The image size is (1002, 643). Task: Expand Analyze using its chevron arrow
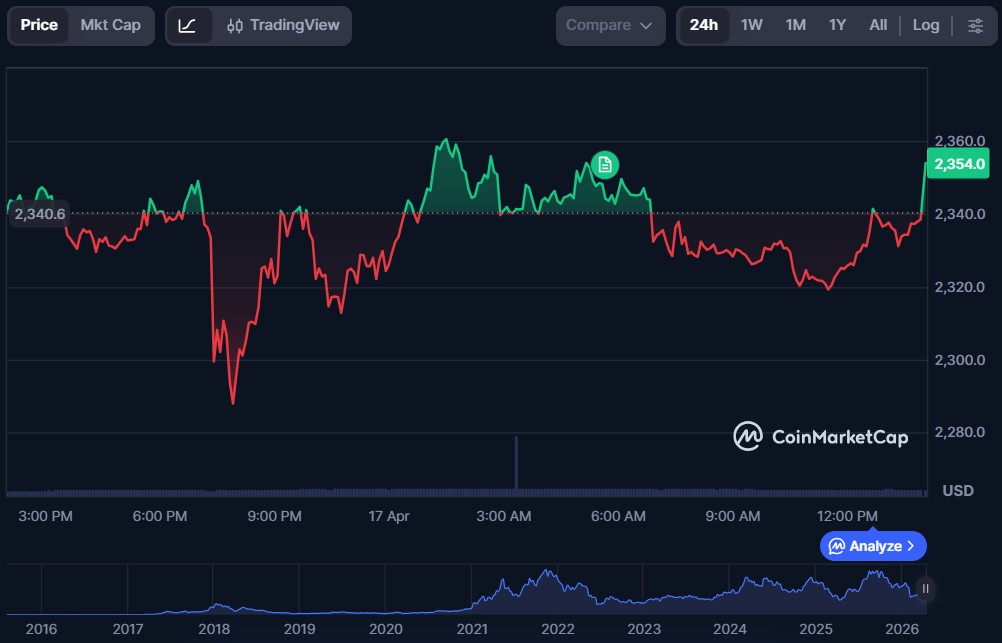tap(910, 546)
